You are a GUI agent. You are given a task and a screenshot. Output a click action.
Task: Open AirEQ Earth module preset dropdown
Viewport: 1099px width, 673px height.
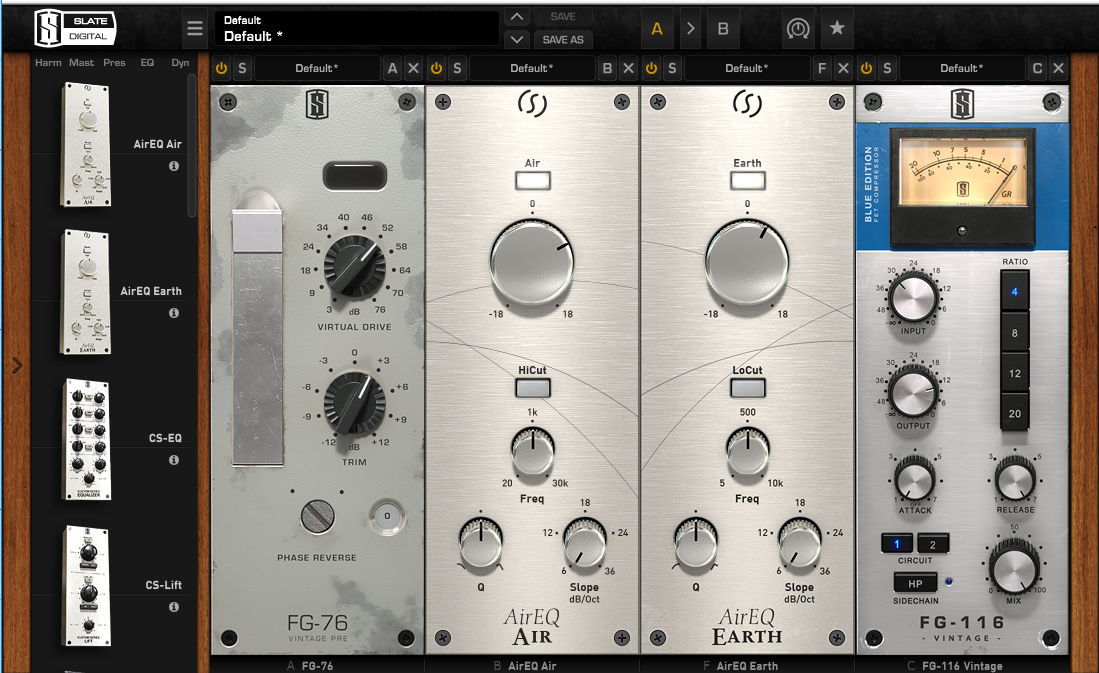(746, 68)
